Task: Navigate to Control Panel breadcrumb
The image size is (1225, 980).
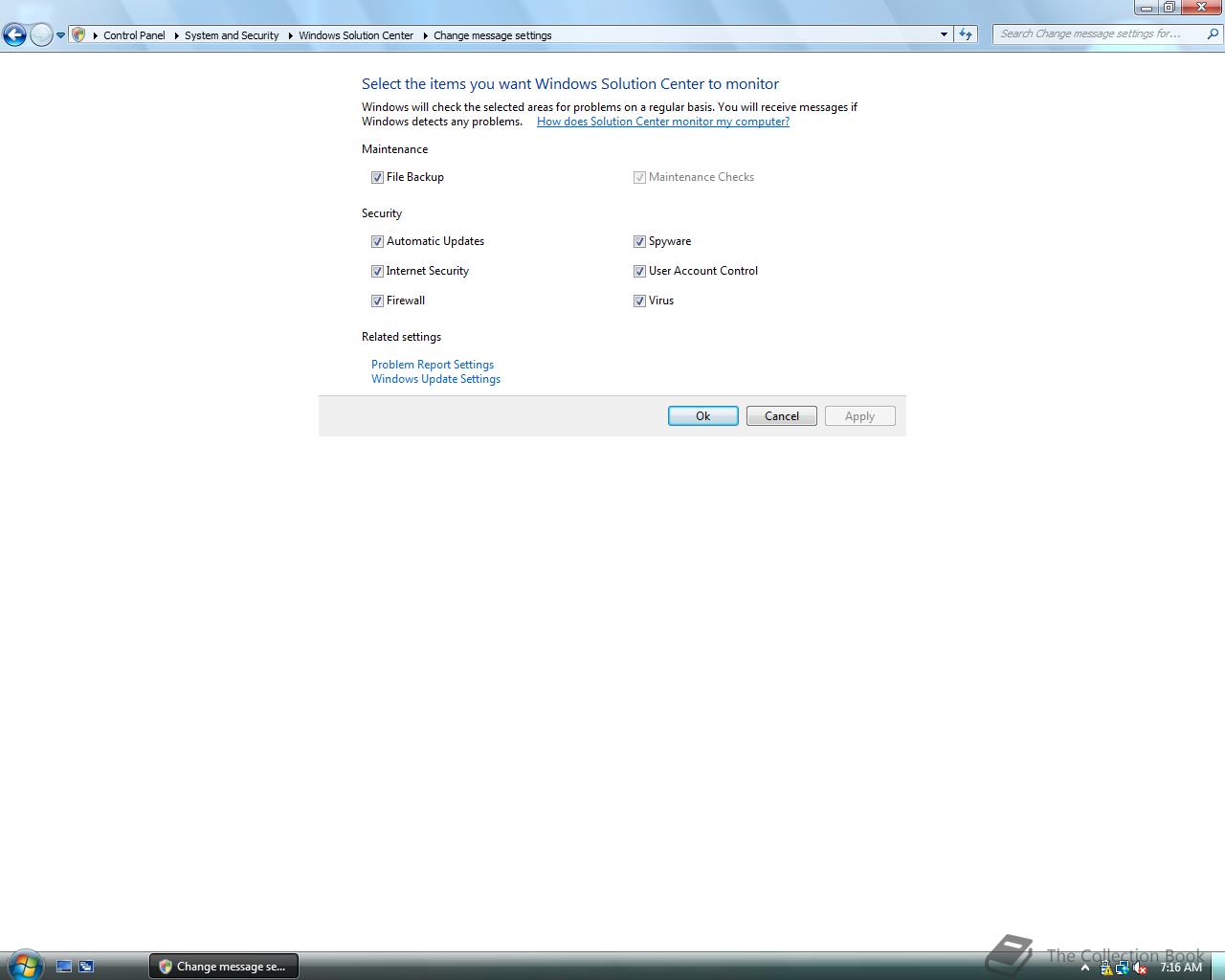Action: click(134, 35)
